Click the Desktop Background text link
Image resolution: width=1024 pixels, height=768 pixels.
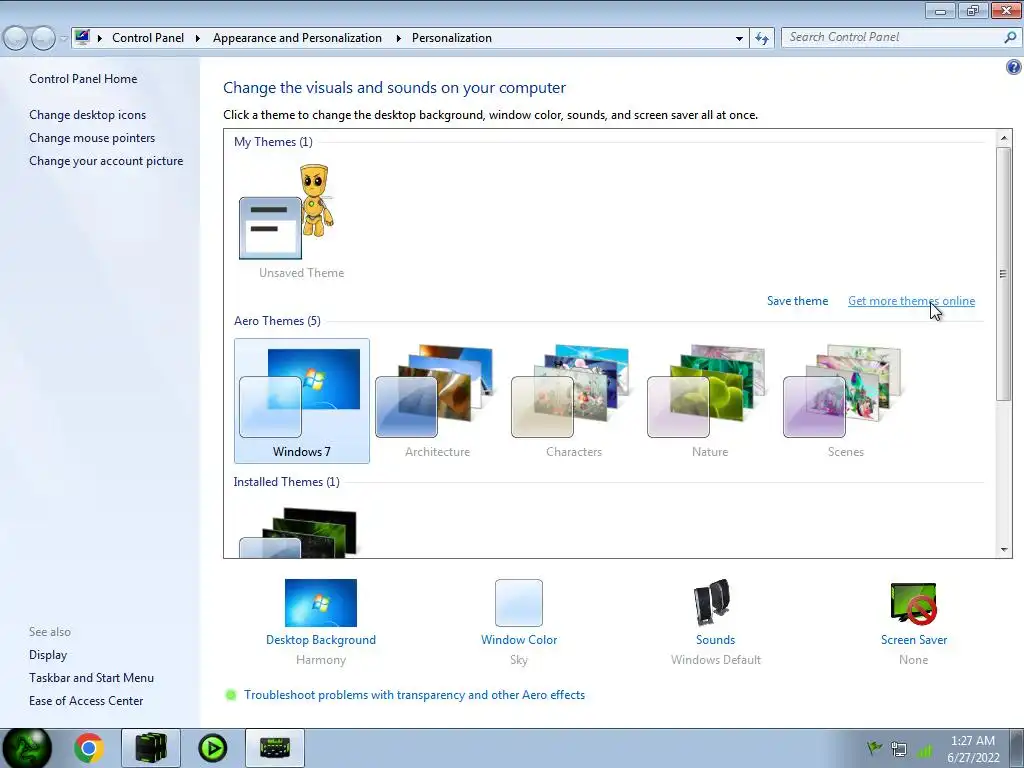click(321, 640)
